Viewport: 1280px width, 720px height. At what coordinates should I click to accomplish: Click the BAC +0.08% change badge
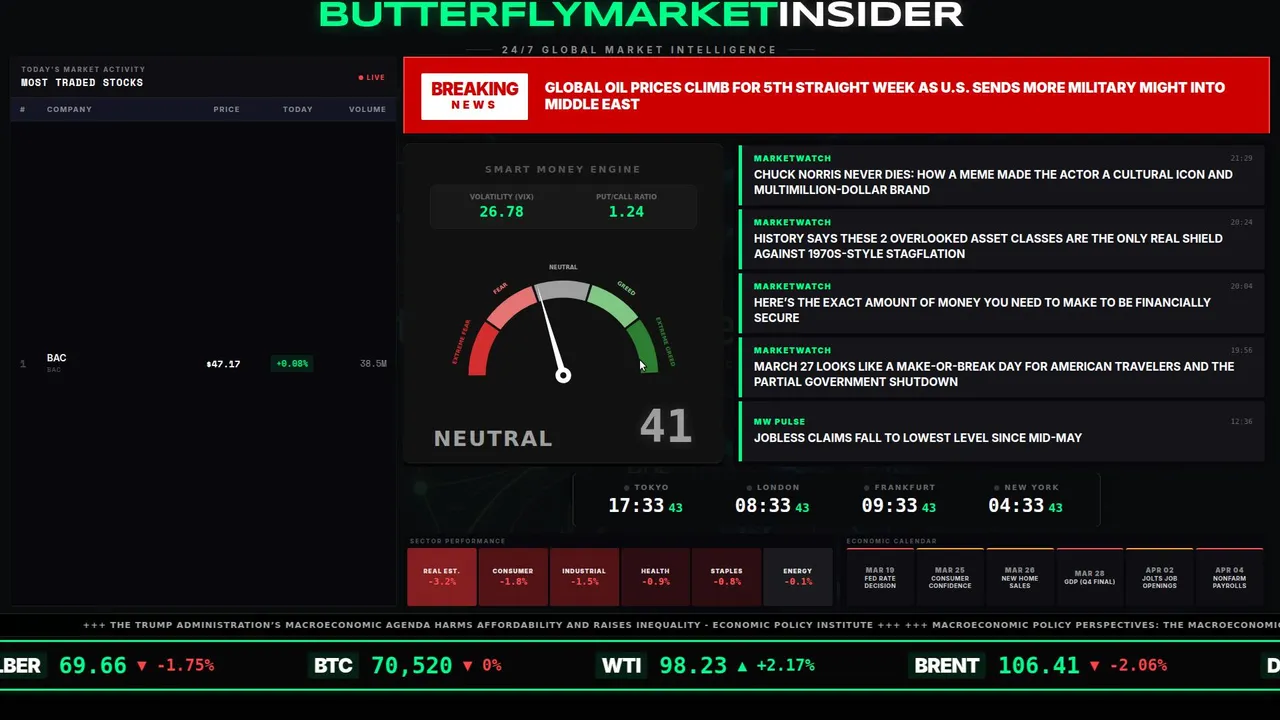coord(292,364)
